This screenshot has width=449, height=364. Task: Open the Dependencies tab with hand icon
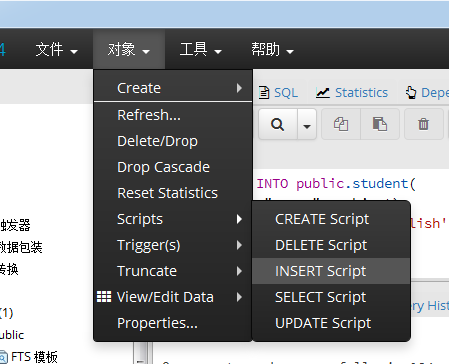point(427,93)
